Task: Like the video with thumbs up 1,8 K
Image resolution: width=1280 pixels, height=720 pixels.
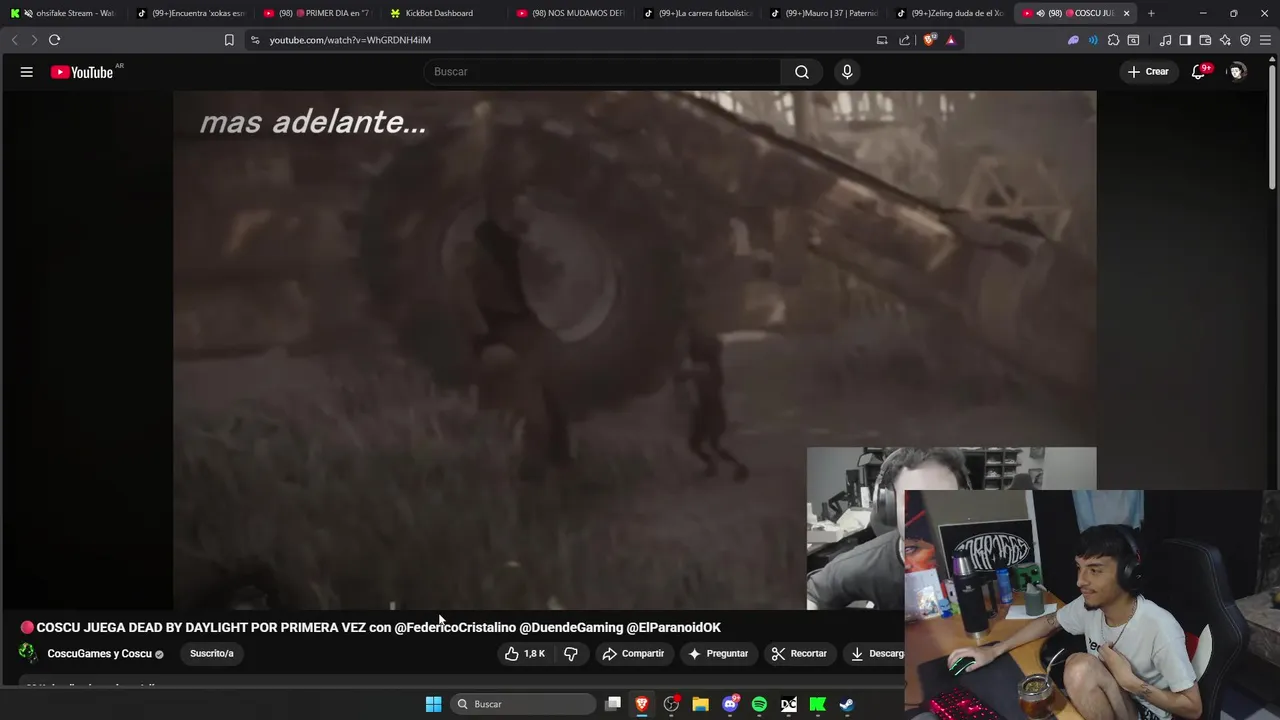Action: tap(527, 654)
